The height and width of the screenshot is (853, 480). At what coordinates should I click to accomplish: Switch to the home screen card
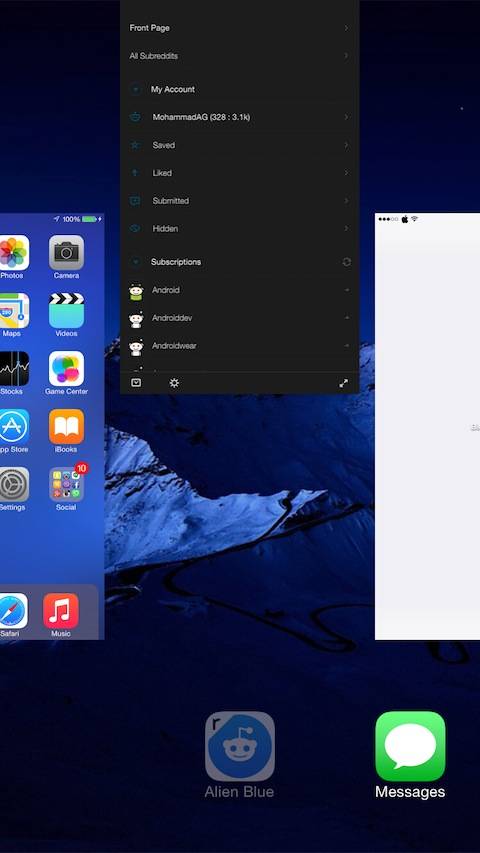52,426
